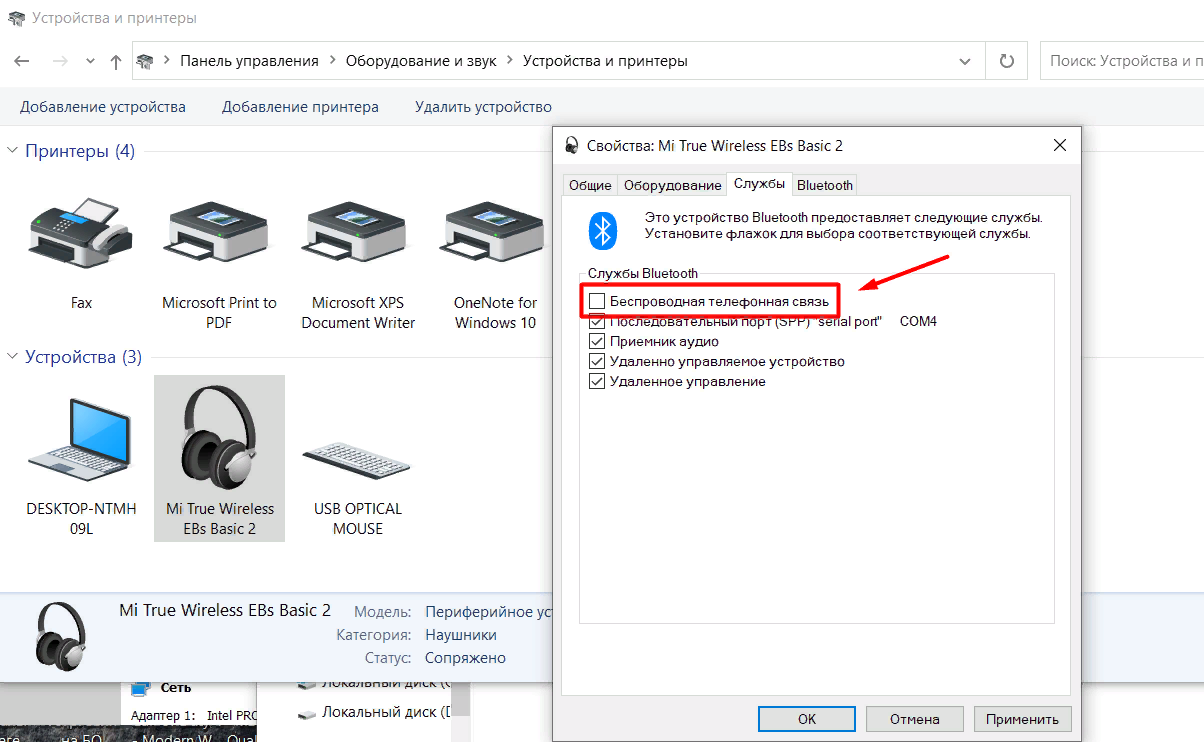Click COM4 port text in services list
Viewport: 1204px width, 742px height.
pos(918,321)
